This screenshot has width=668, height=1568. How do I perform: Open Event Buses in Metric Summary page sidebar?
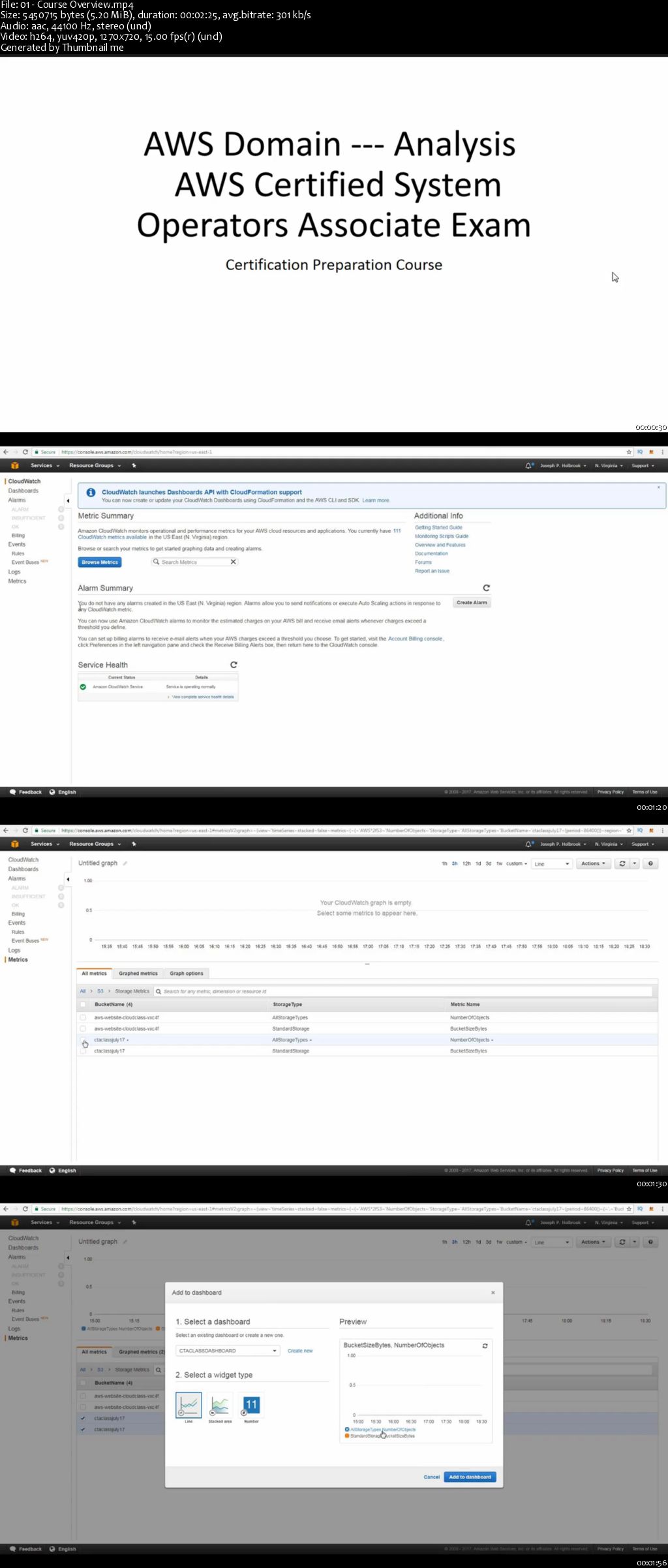(x=25, y=562)
